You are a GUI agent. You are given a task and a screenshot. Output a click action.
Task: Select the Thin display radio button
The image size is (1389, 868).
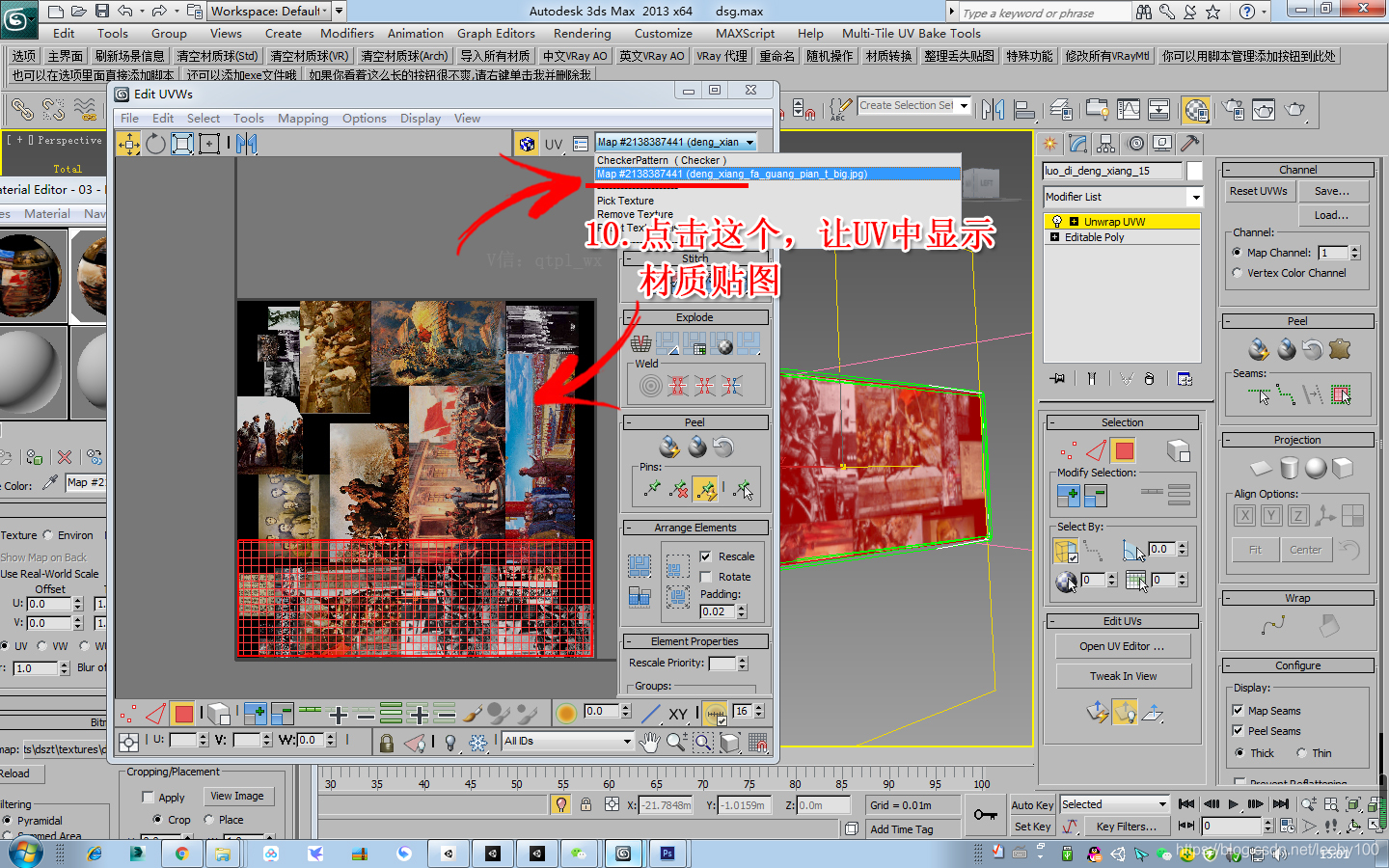(x=1301, y=753)
